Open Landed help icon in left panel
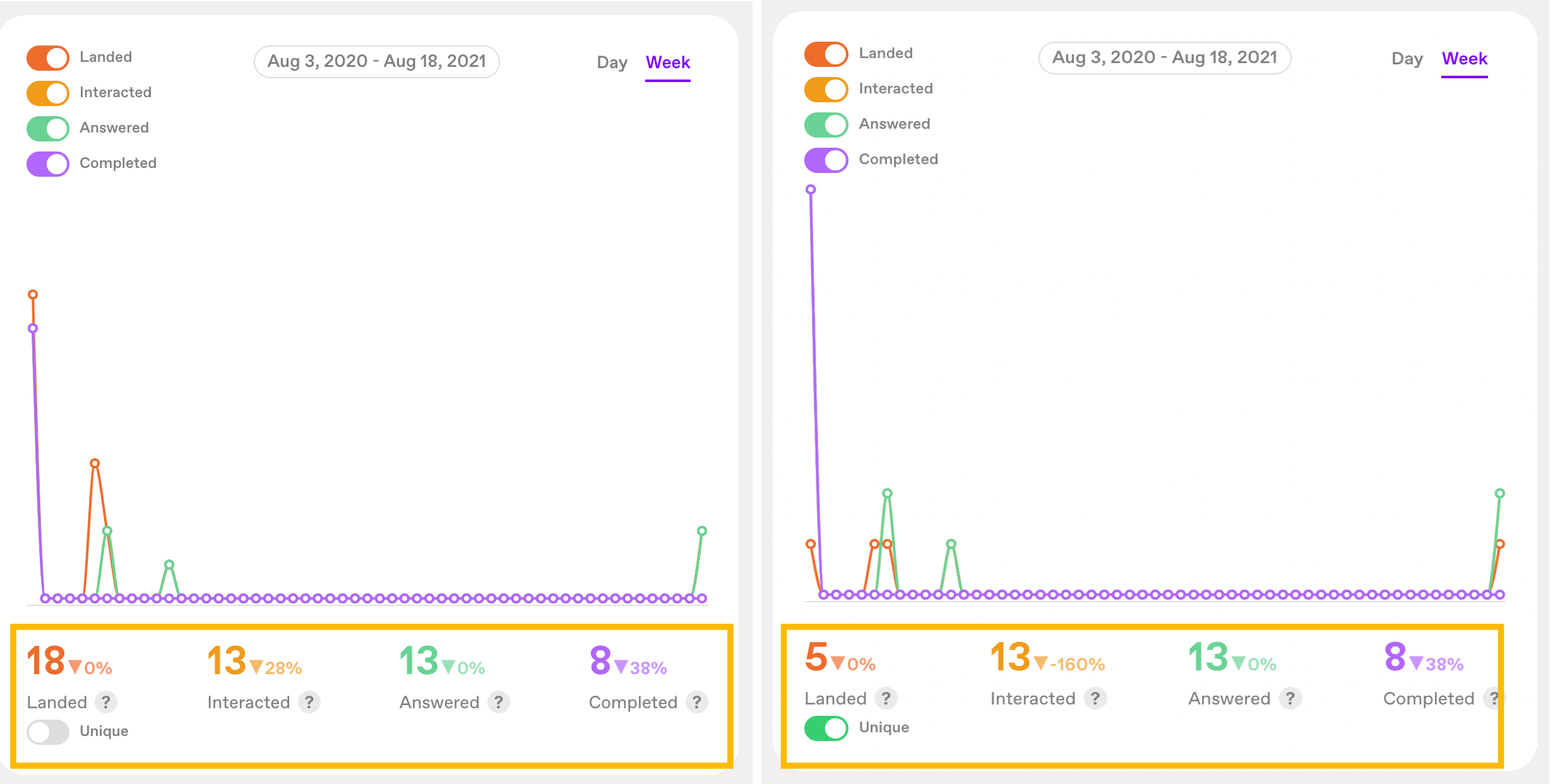The width and height of the screenshot is (1553, 784). [x=106, y=702]
